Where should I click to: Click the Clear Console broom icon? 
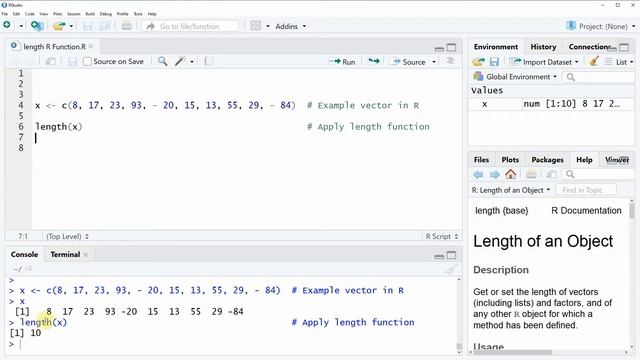(451, 269)
